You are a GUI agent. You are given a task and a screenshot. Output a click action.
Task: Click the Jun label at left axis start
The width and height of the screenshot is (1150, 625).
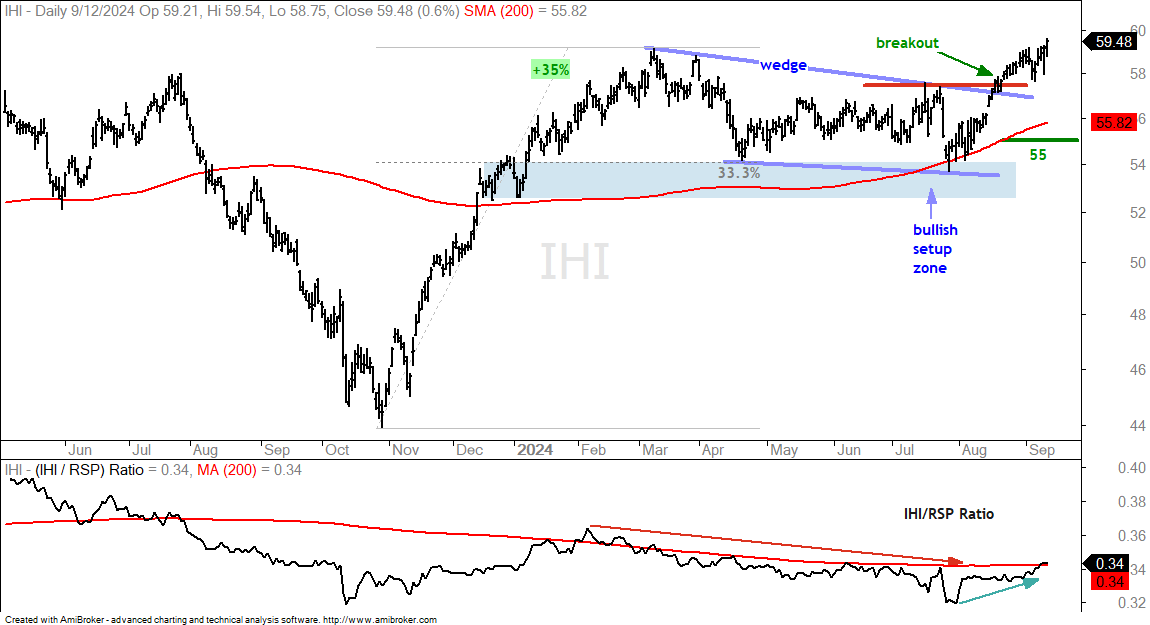tap(78, 450)
